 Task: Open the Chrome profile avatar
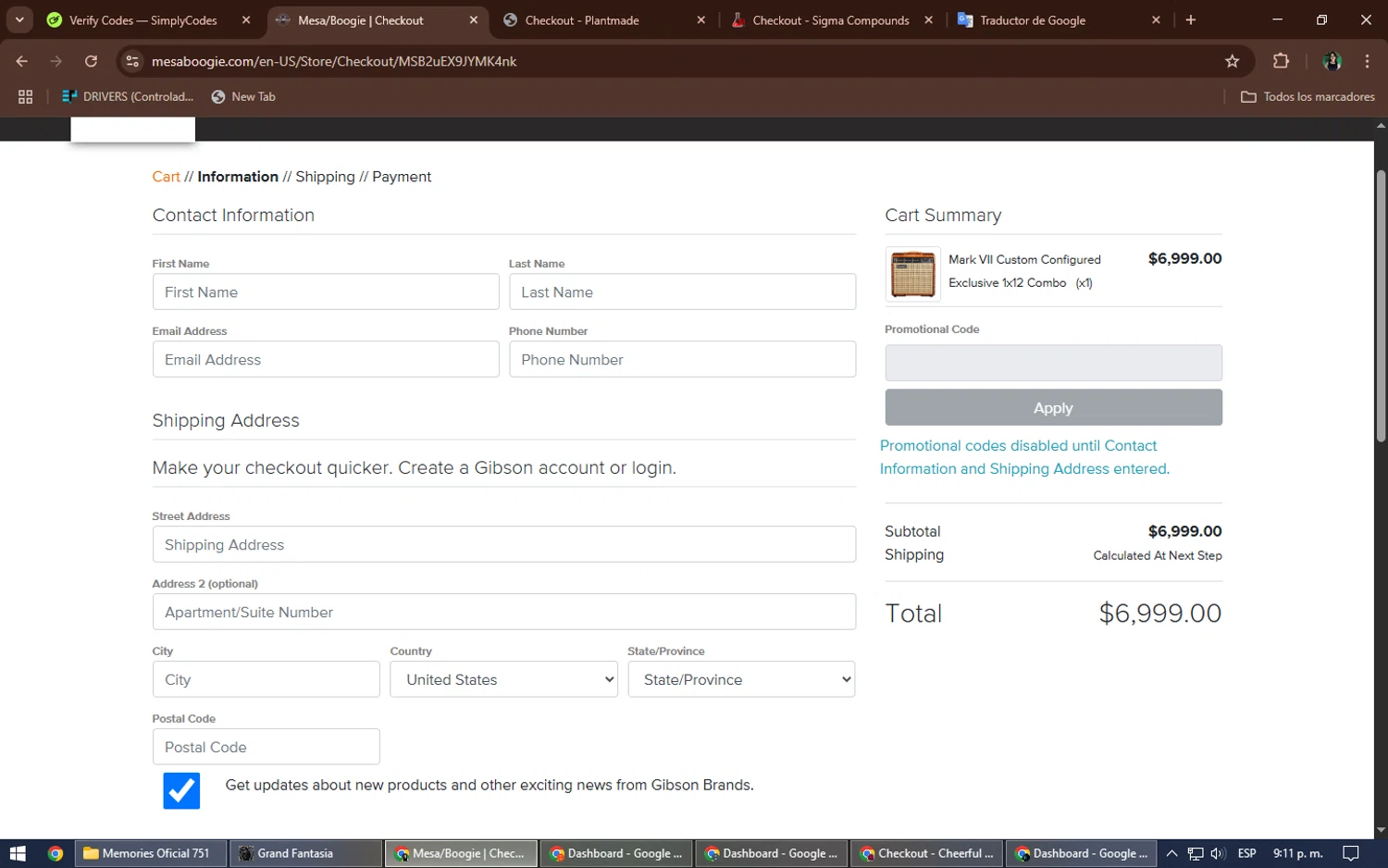[x=1332, y=61]
